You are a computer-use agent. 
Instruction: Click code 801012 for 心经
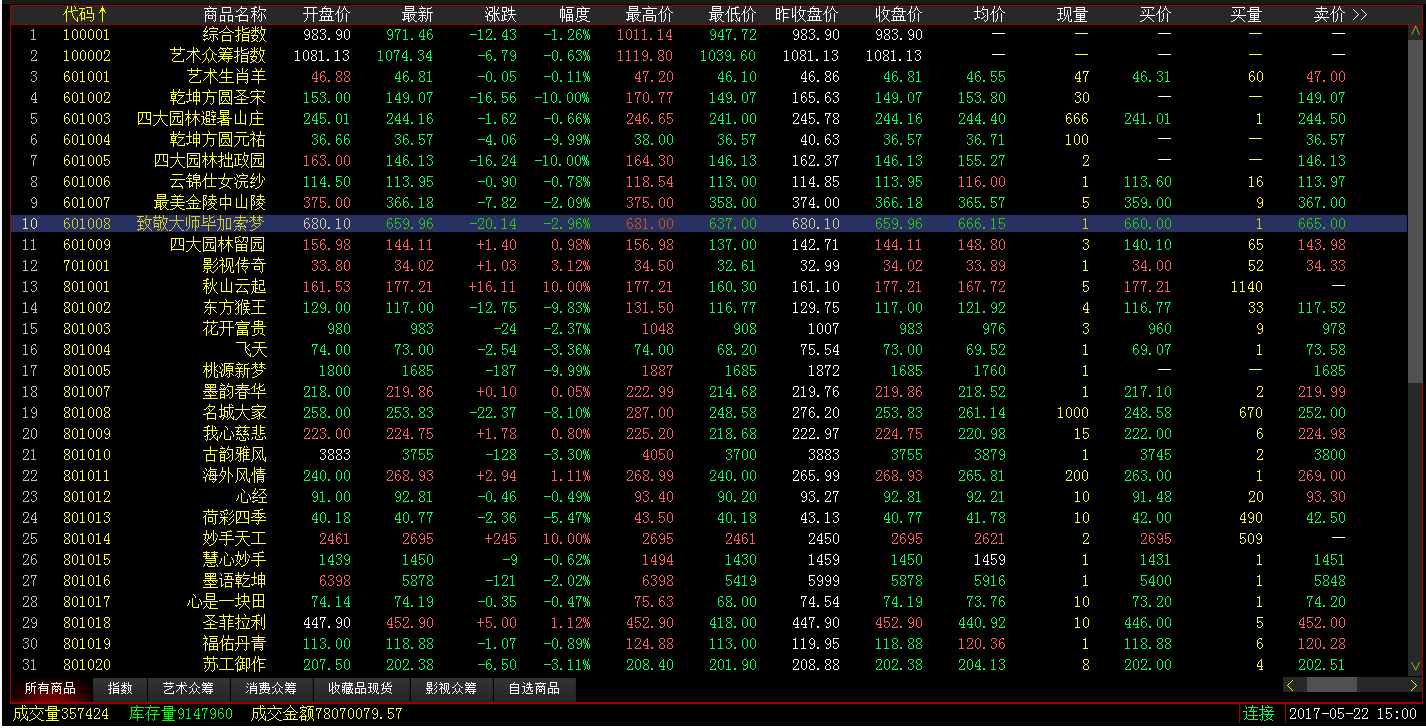(87, 497)
